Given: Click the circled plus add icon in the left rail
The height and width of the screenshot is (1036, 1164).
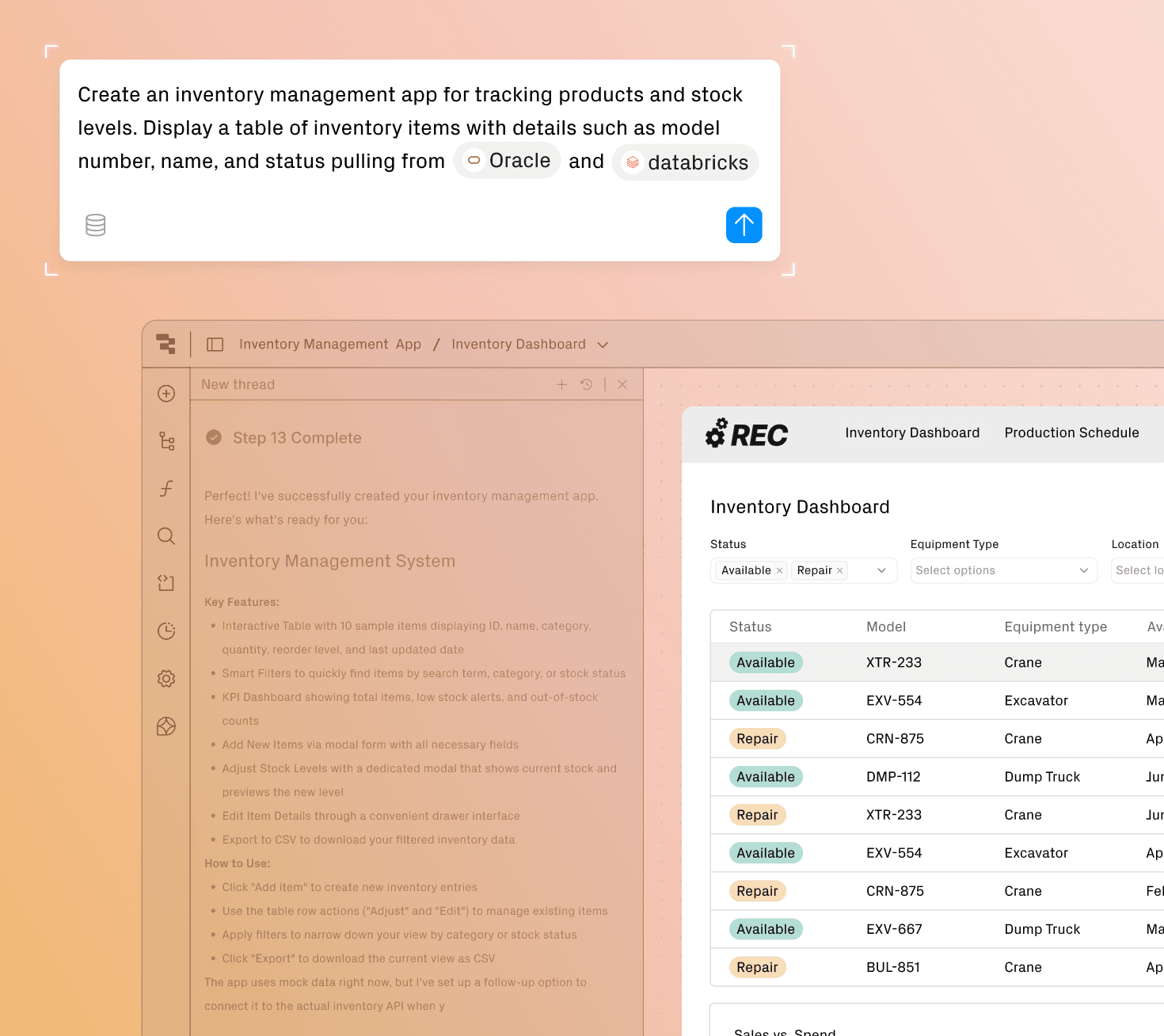Looking at the screenshot, I should click(x=166, y=394).
